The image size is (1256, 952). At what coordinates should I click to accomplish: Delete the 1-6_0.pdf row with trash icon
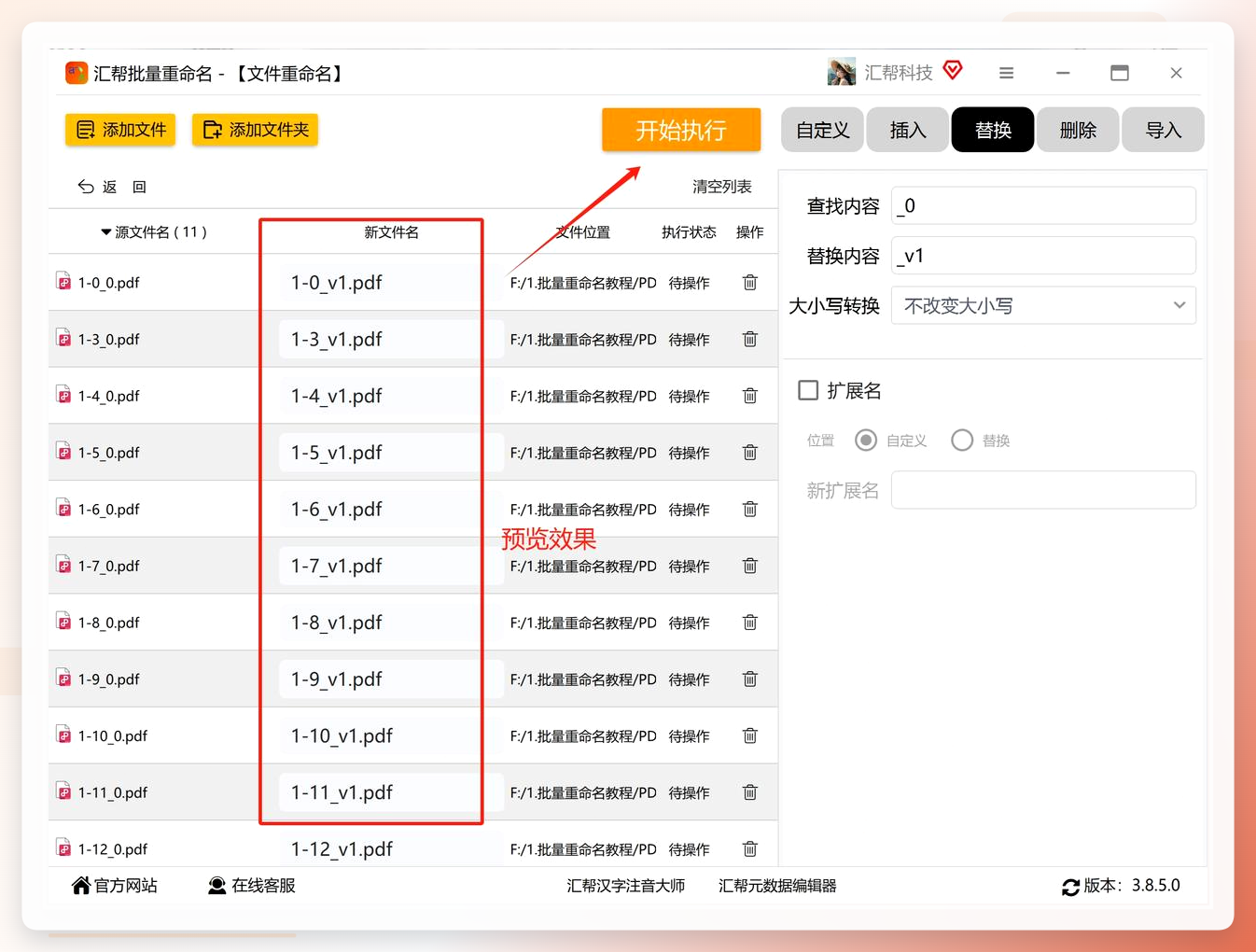[x=749, y=509]
